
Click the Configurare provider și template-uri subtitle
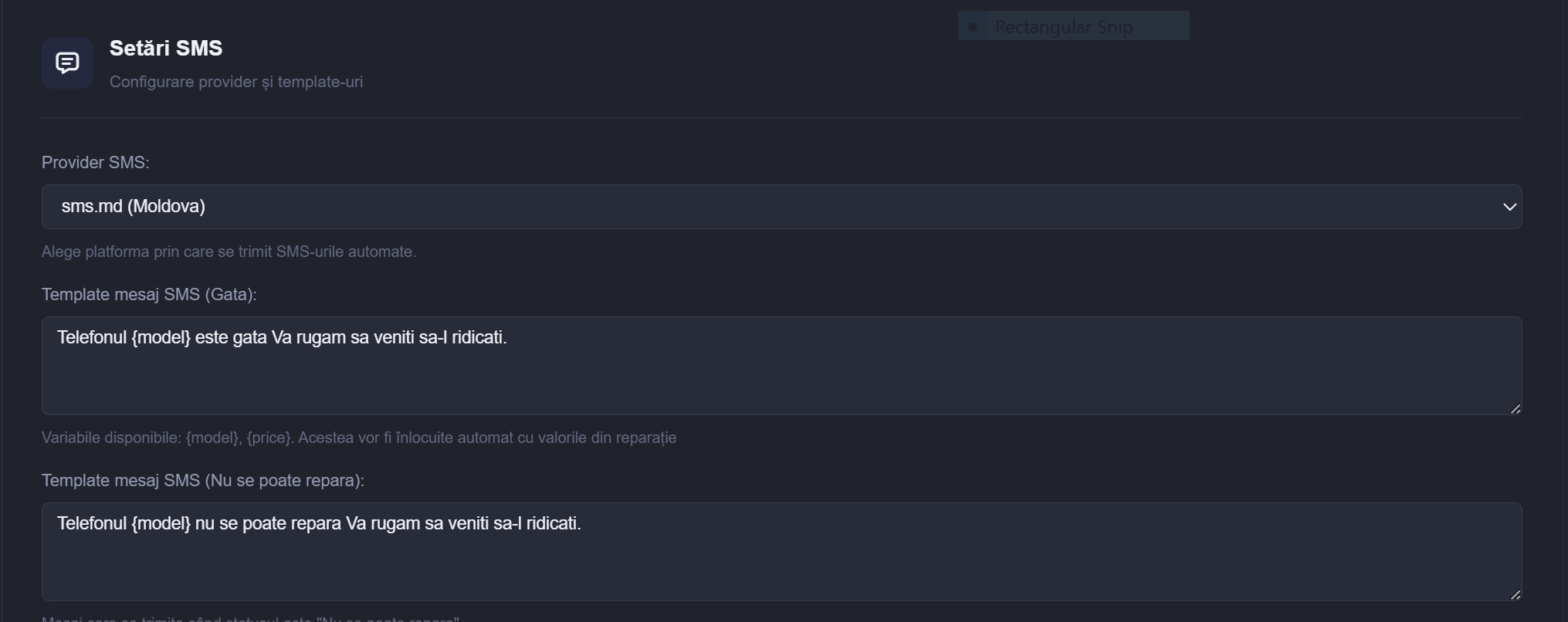point(236,82)
